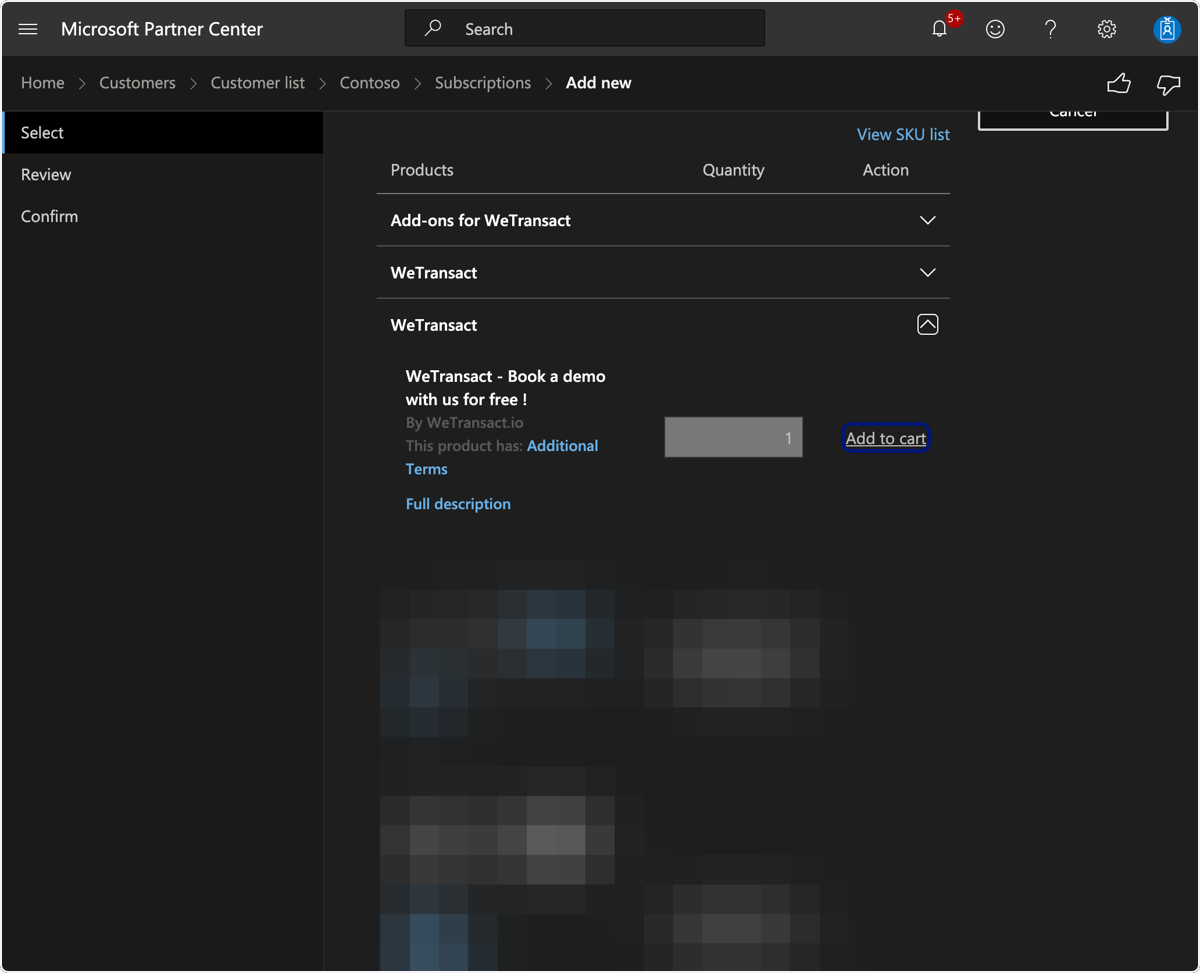The height and width of the screenshot is (973, 1200).
Task: Select the Confirm step
Action: (x=49, y=216)
